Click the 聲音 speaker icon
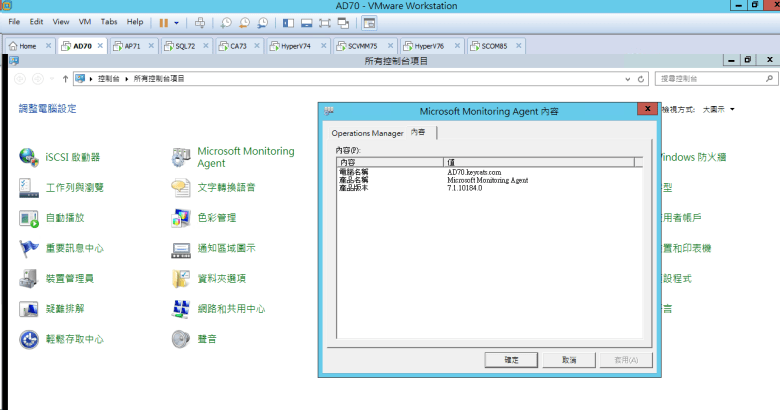Screen dimensions: 780x410 tap(181, 339)
